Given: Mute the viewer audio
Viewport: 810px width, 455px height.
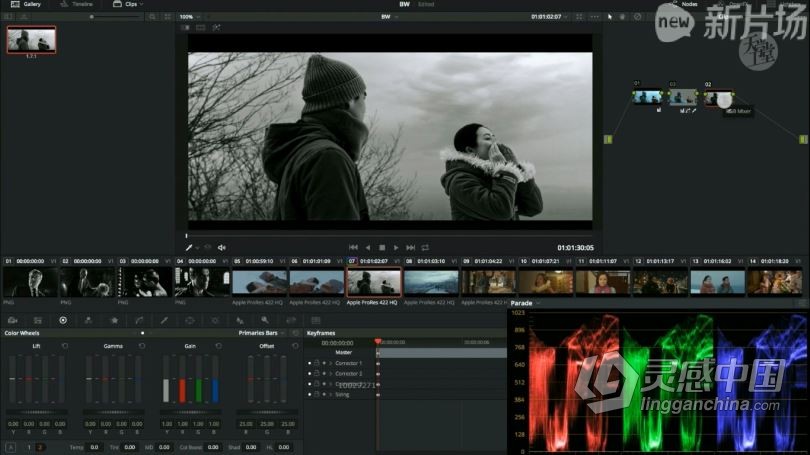Looking at the screenshot, I should click(x=222, y=248).
